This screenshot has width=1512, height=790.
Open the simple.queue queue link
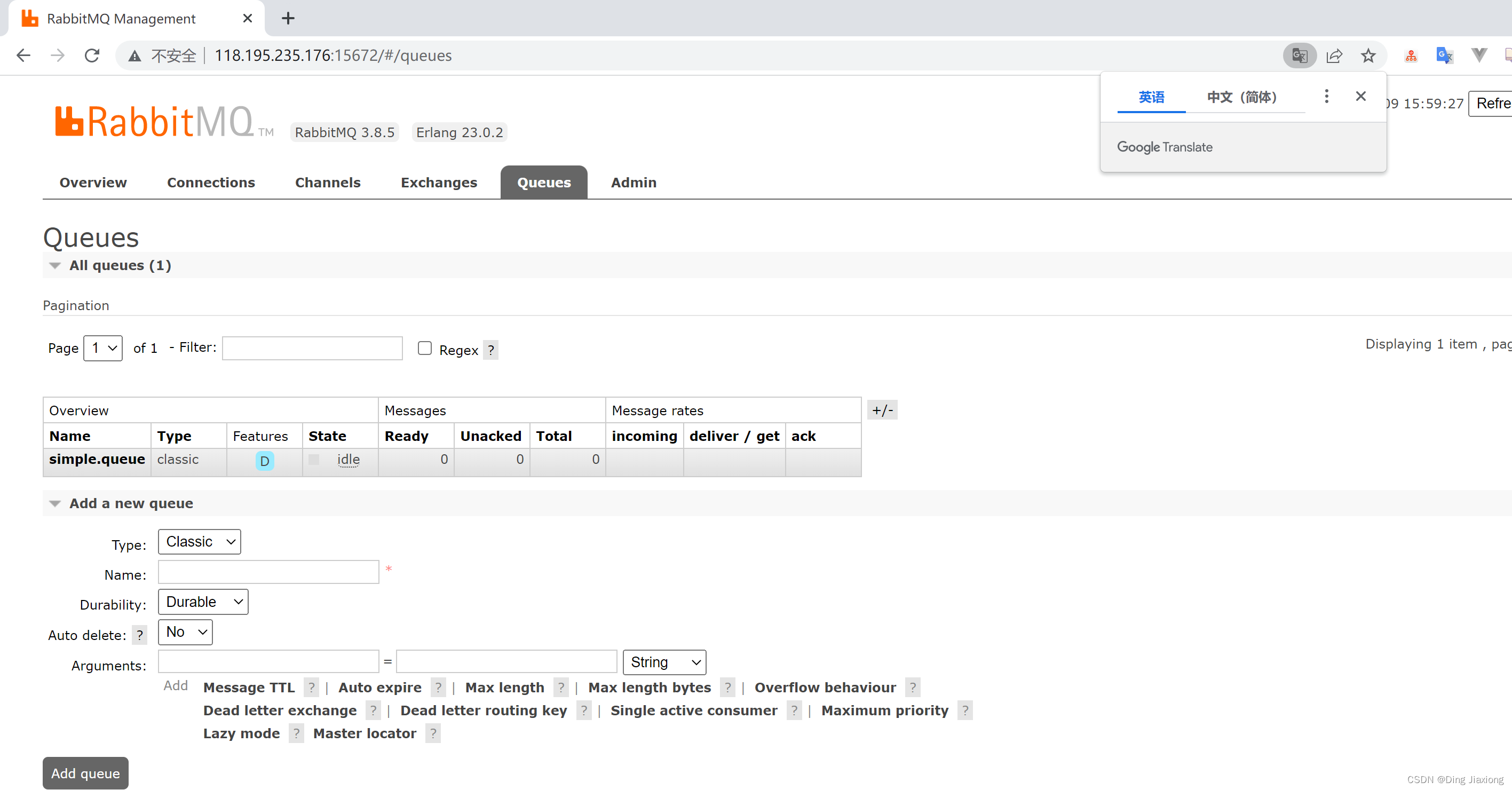[97, 459]
